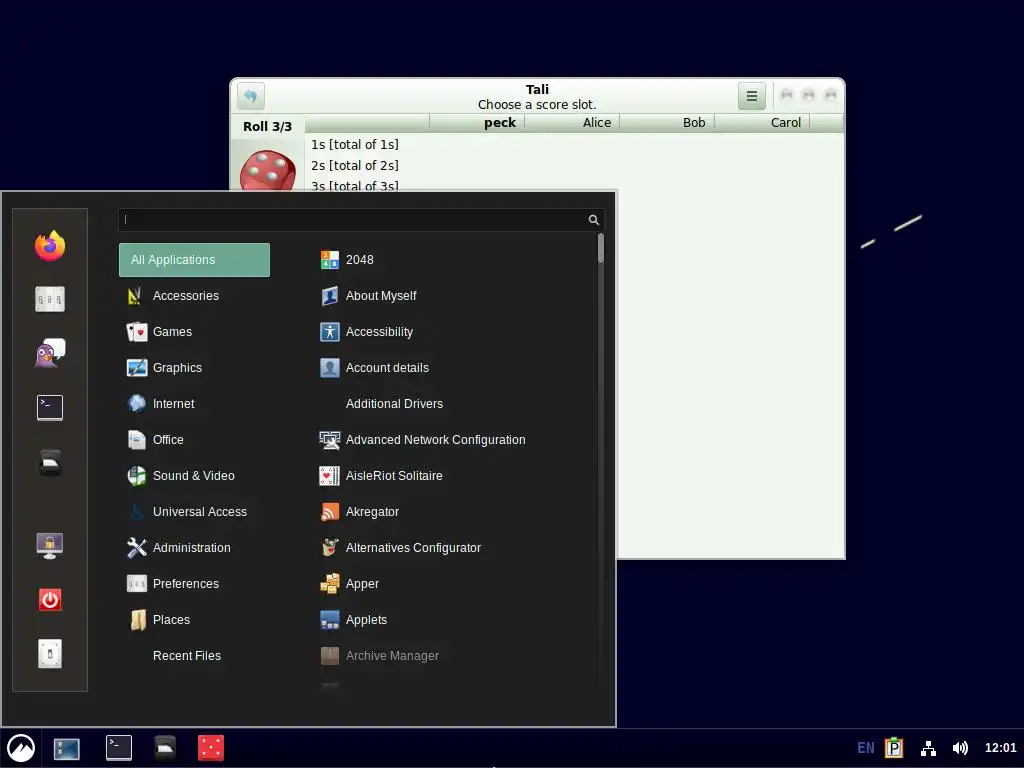Show the Recent Files category

(194, 655)
